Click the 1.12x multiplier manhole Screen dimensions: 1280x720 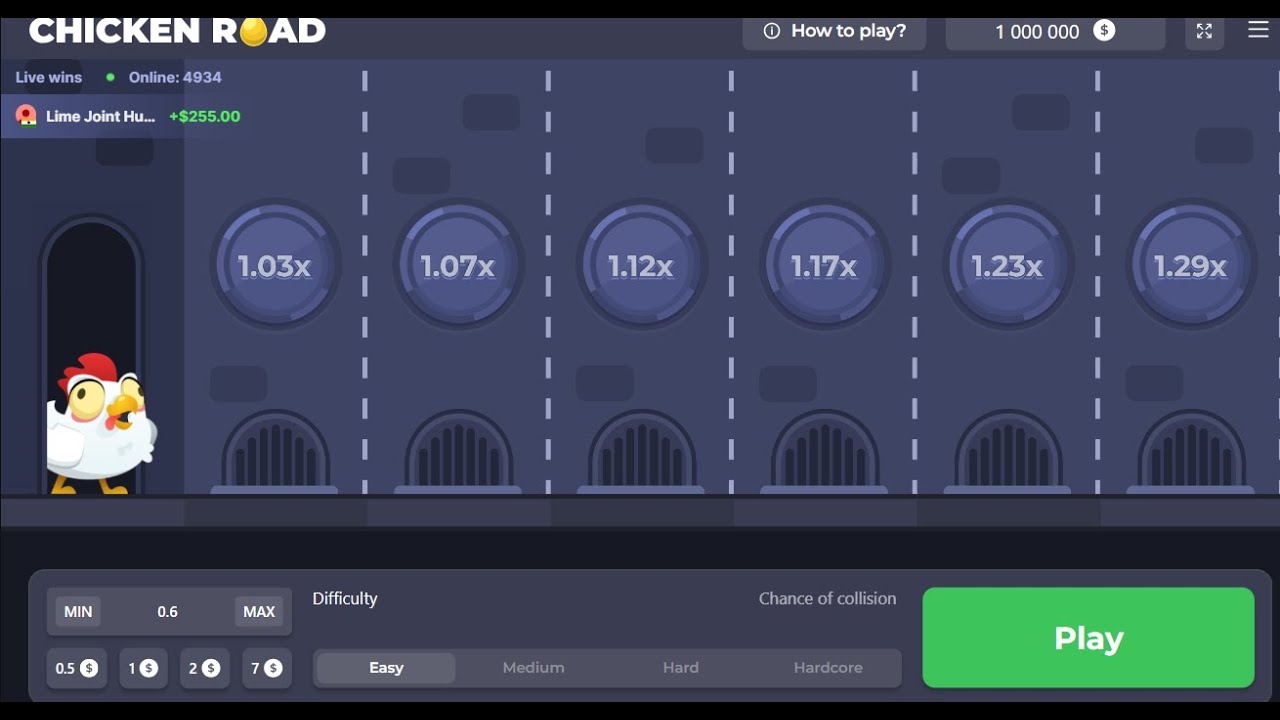click(641, 266)
